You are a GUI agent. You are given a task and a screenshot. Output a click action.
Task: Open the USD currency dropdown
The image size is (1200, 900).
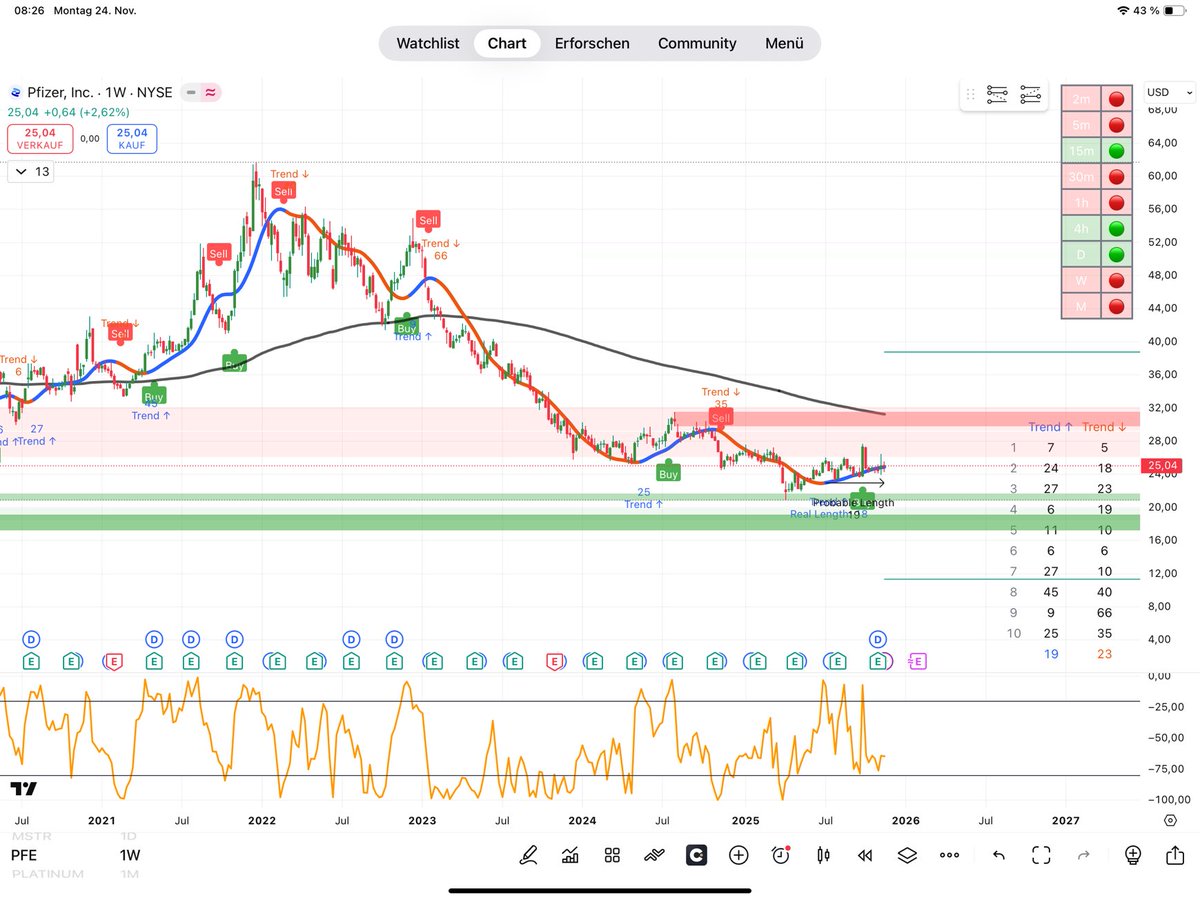point(1169,92)
